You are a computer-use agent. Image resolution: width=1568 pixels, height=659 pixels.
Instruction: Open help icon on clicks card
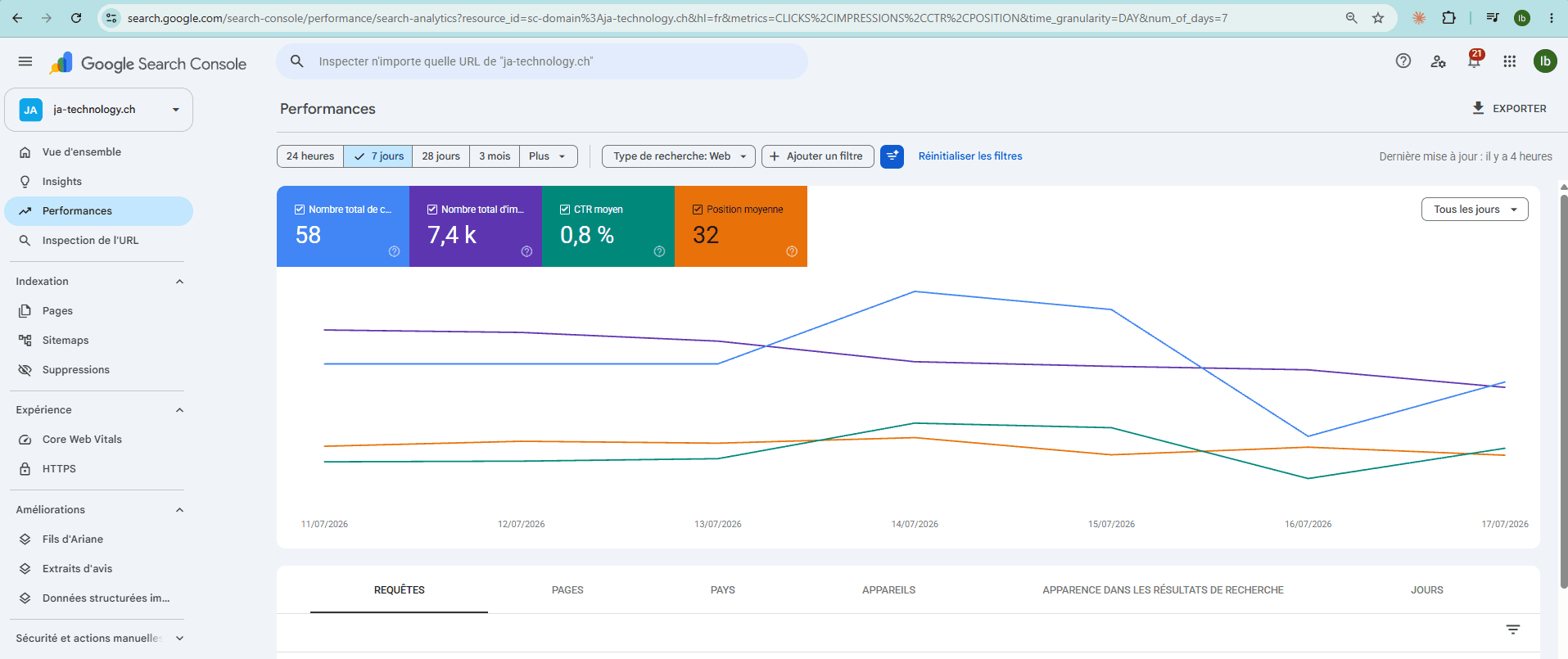click(394, 251)
